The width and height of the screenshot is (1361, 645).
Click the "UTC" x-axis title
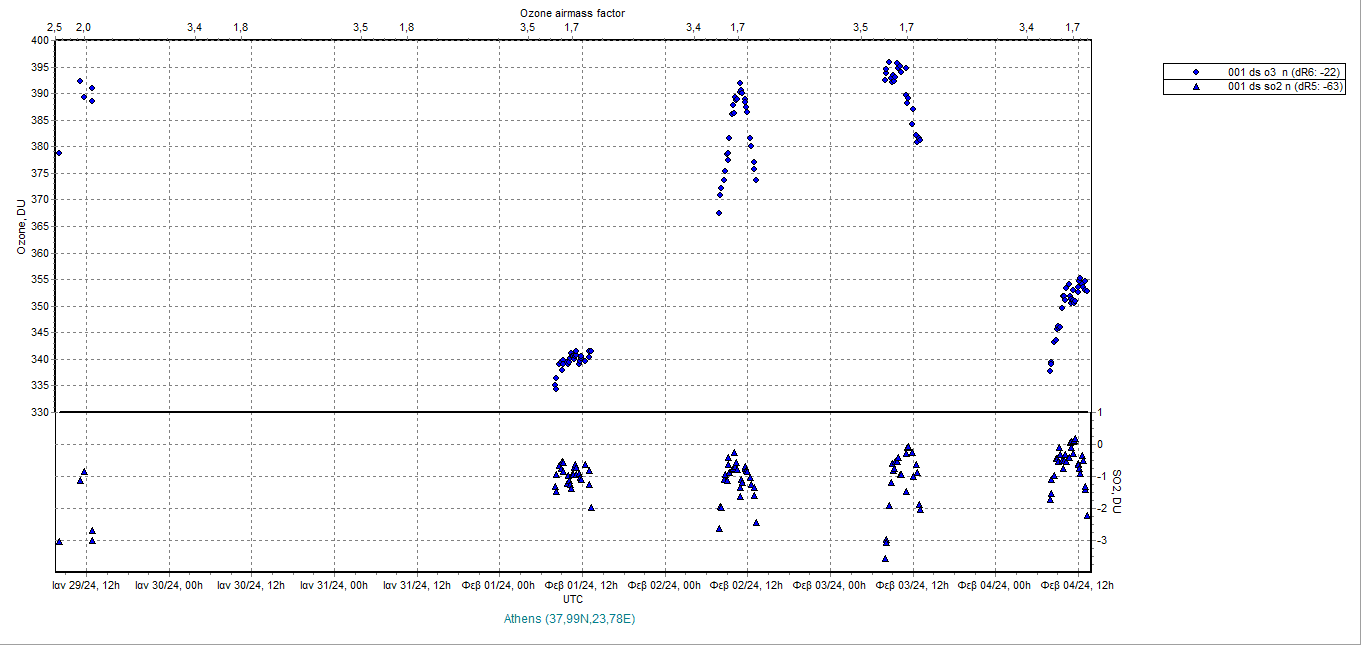573,599
